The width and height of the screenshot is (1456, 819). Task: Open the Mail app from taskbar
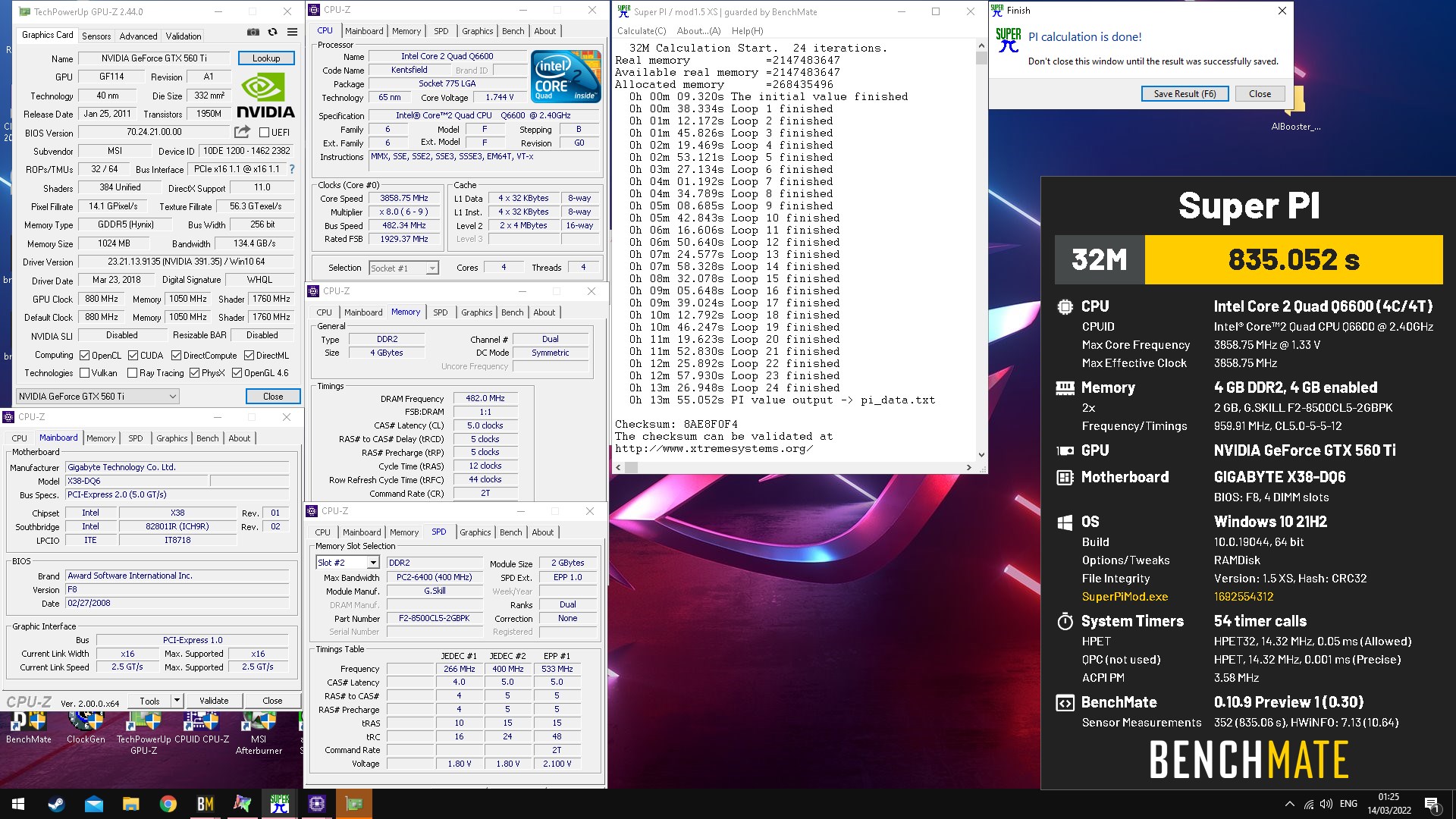(x=93, y=804)
